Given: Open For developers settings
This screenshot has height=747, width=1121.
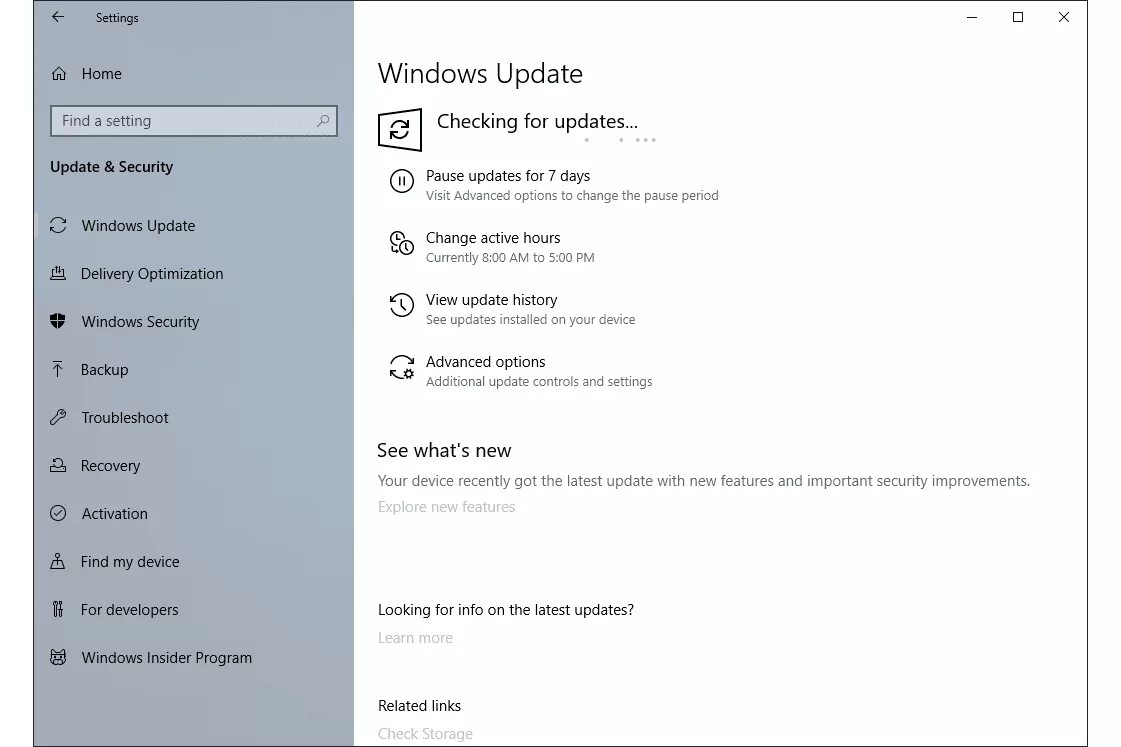Looking at the screenshot, I should pos(129,610).
